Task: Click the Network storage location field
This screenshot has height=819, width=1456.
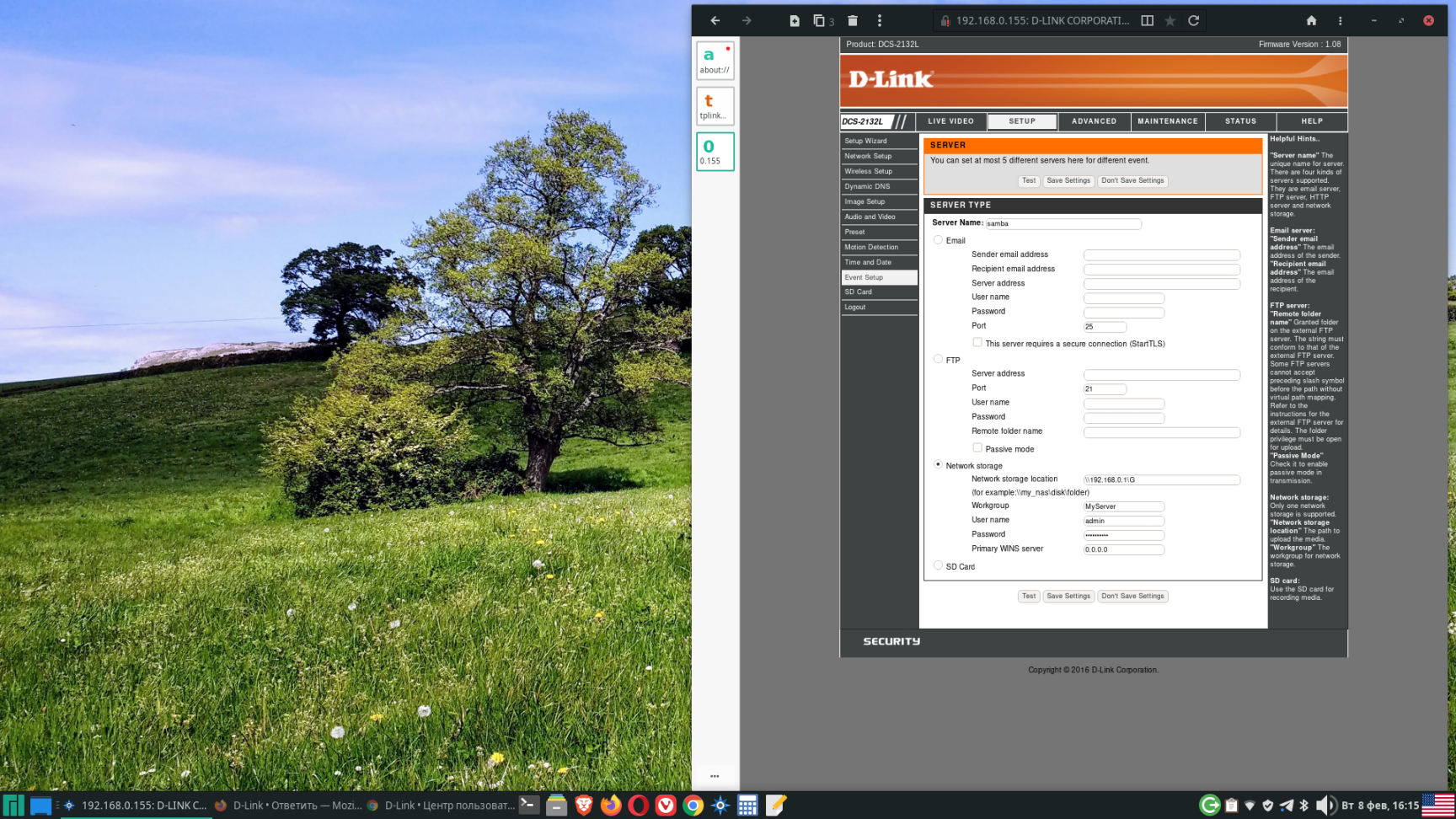Action: pyautogui.click(x=1161, y=479)
